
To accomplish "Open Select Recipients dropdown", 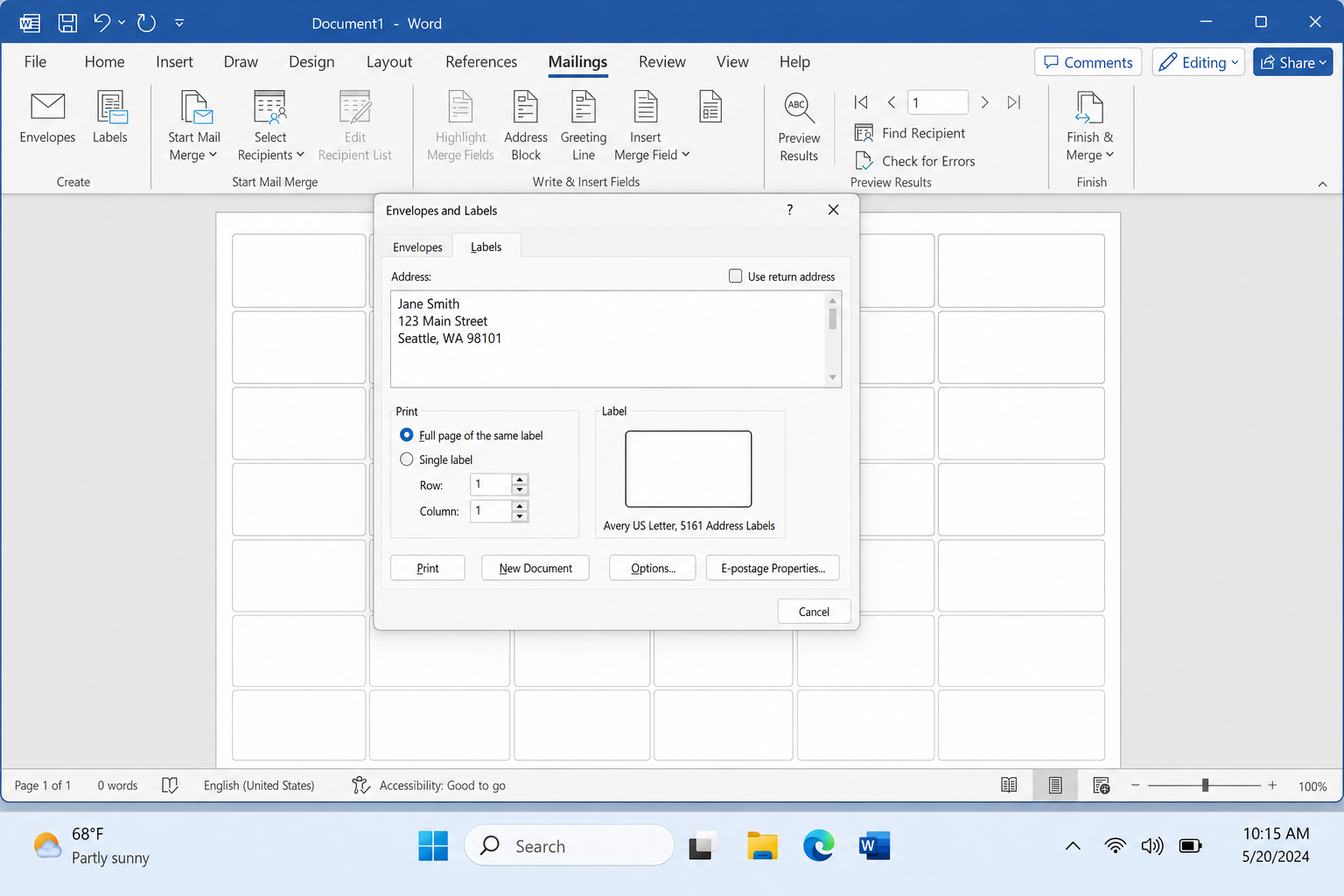I will pyautogui.click(x=270, y=127).
